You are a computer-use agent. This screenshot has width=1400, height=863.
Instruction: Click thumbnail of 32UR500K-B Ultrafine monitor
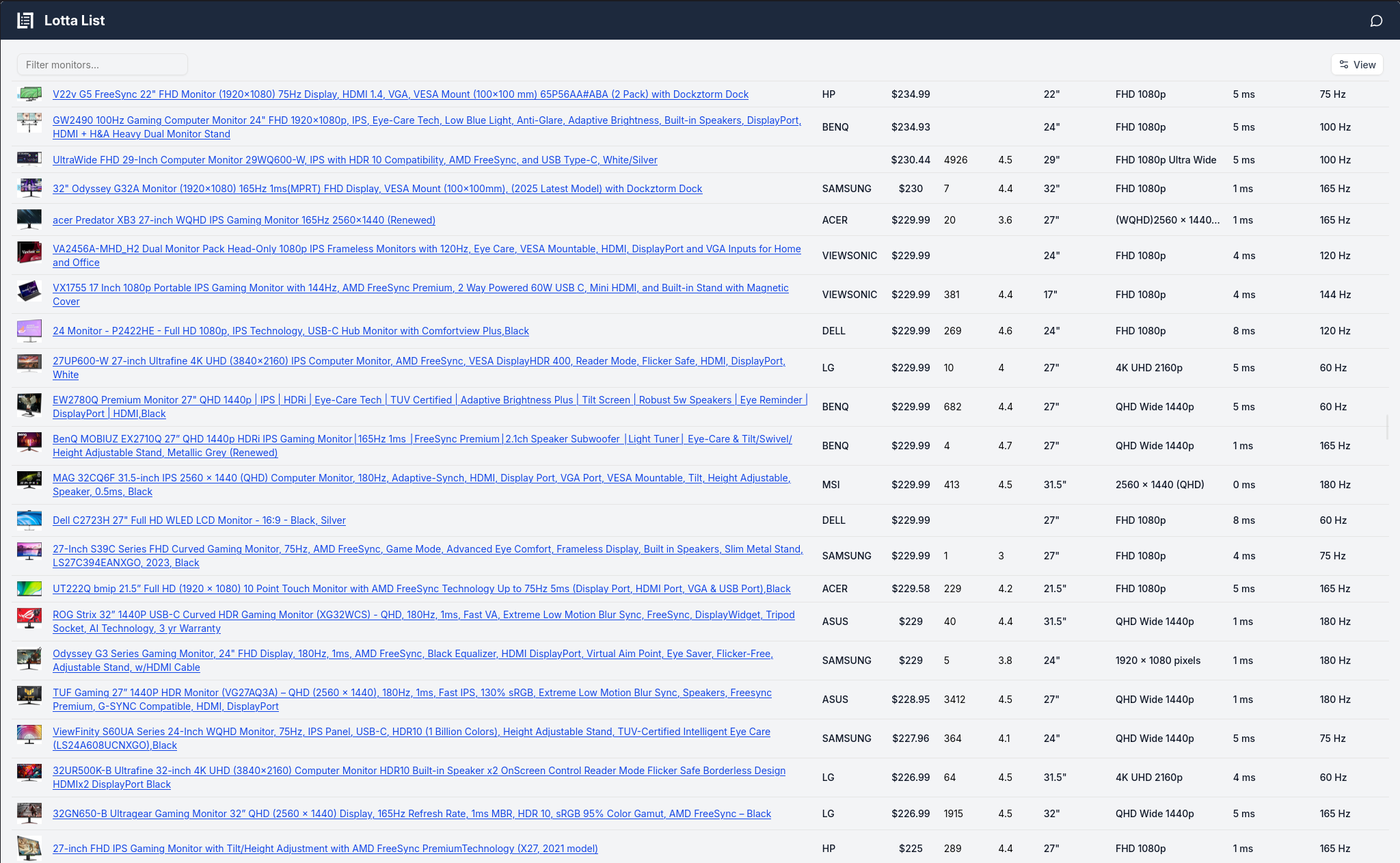coord(29,773)
